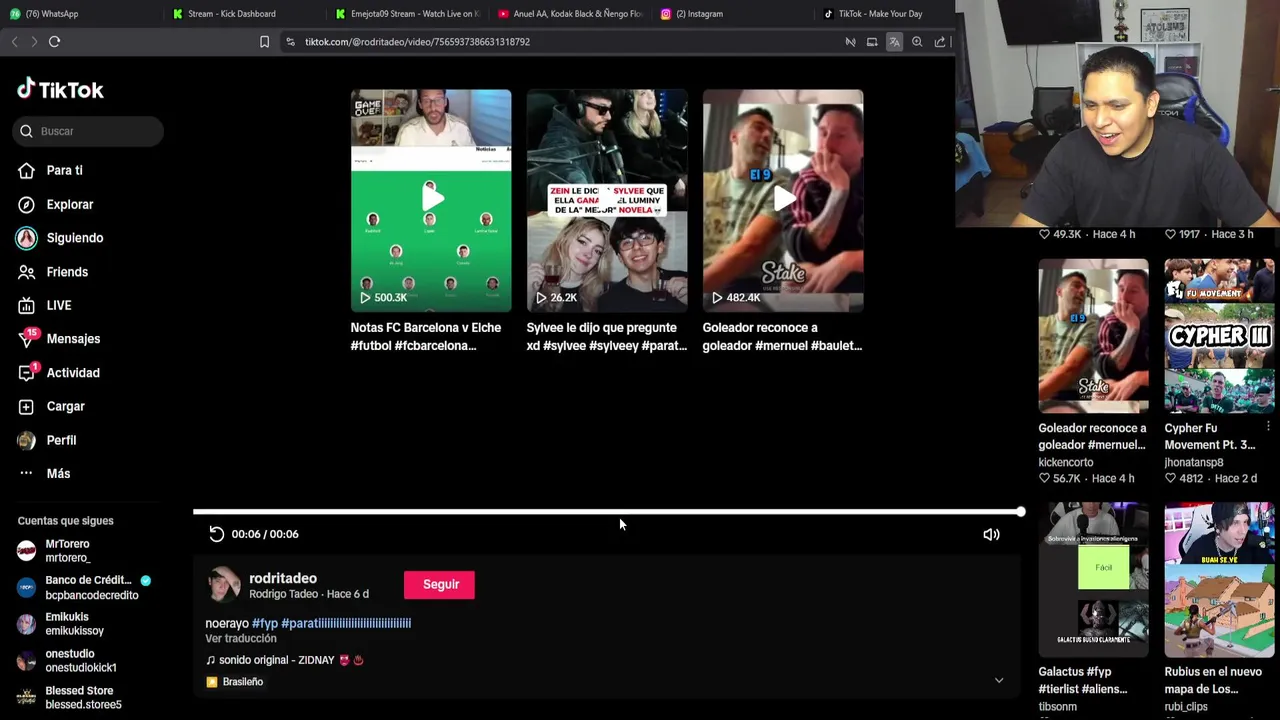Play Goleador reconoce a goleador center video
This screenshot has height=720, width=1280.
click(783, 200)
